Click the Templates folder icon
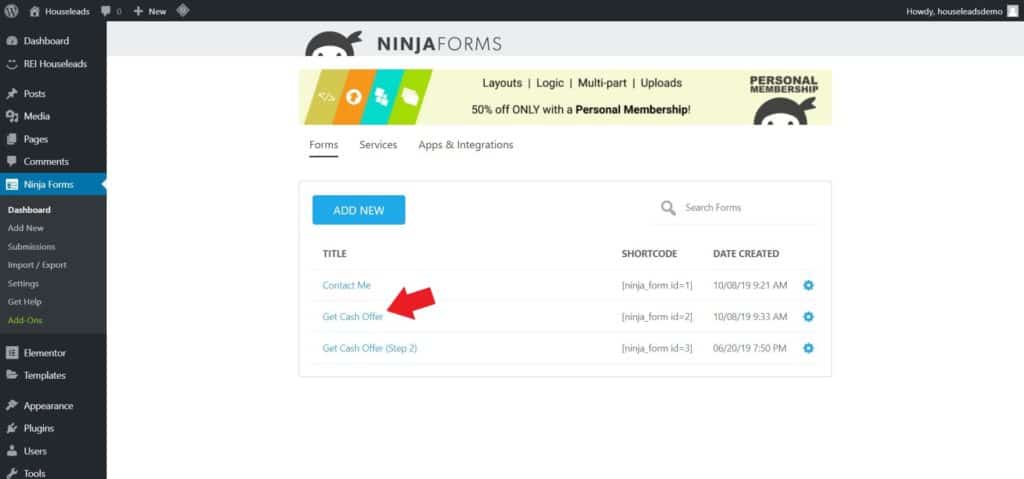Image resolution: width=1024 pixels, height=479 pixels. pos(12,375)
